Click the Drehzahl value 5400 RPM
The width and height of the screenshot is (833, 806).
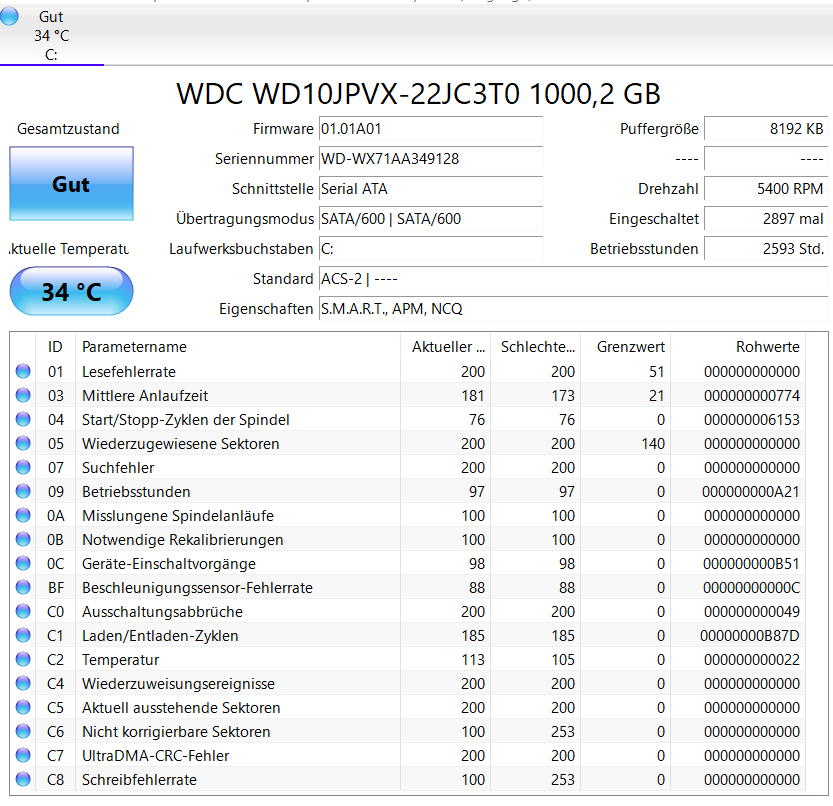coord(766,189)
